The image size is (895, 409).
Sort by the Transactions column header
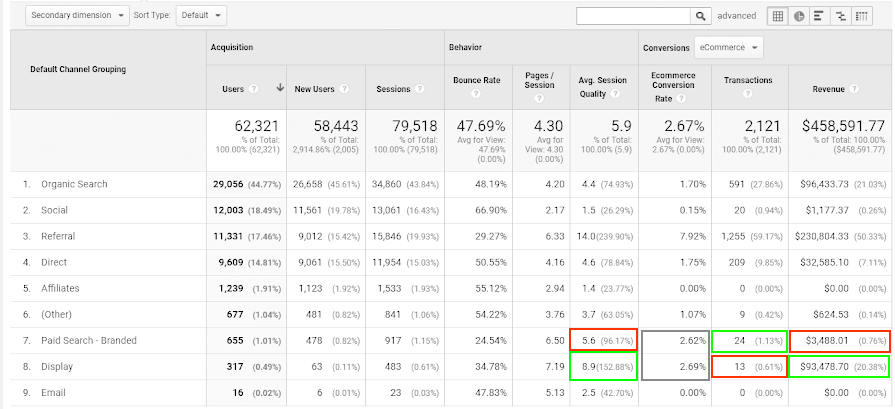(x=748, y=80)
